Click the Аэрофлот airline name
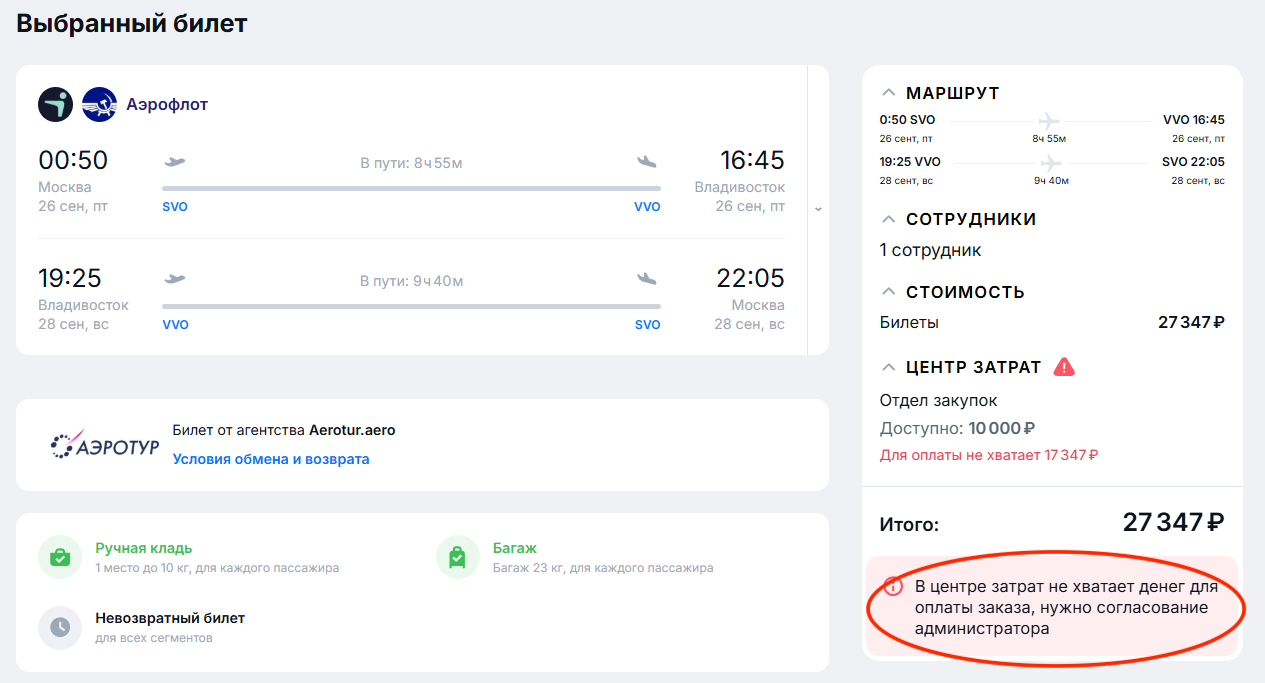 click(x=167, y=104)
